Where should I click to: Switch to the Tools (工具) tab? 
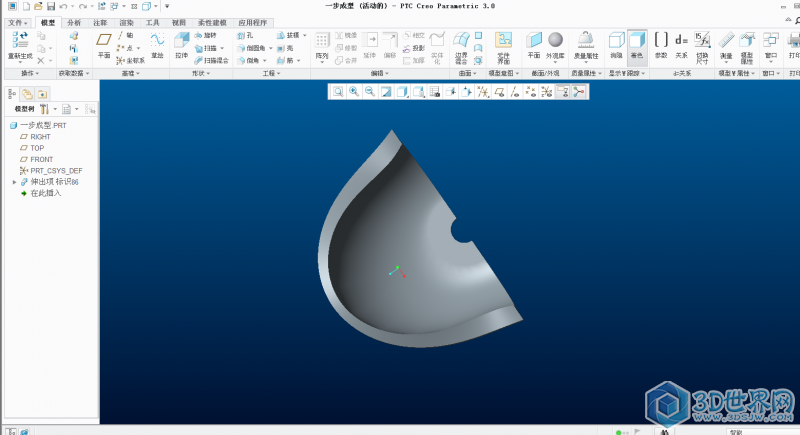[x=153, y=22]
